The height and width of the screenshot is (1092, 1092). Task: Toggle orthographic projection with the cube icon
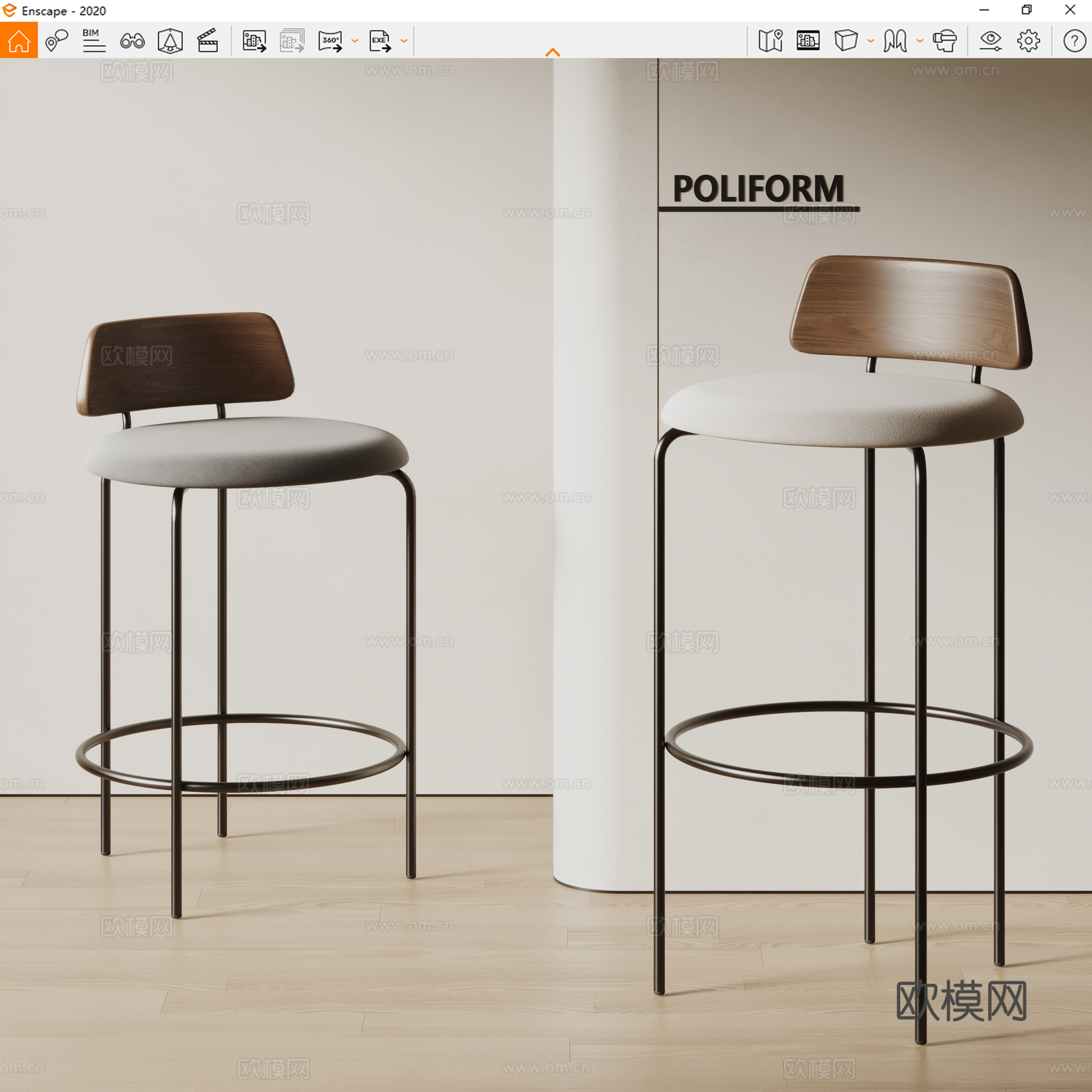coord(845,40)
